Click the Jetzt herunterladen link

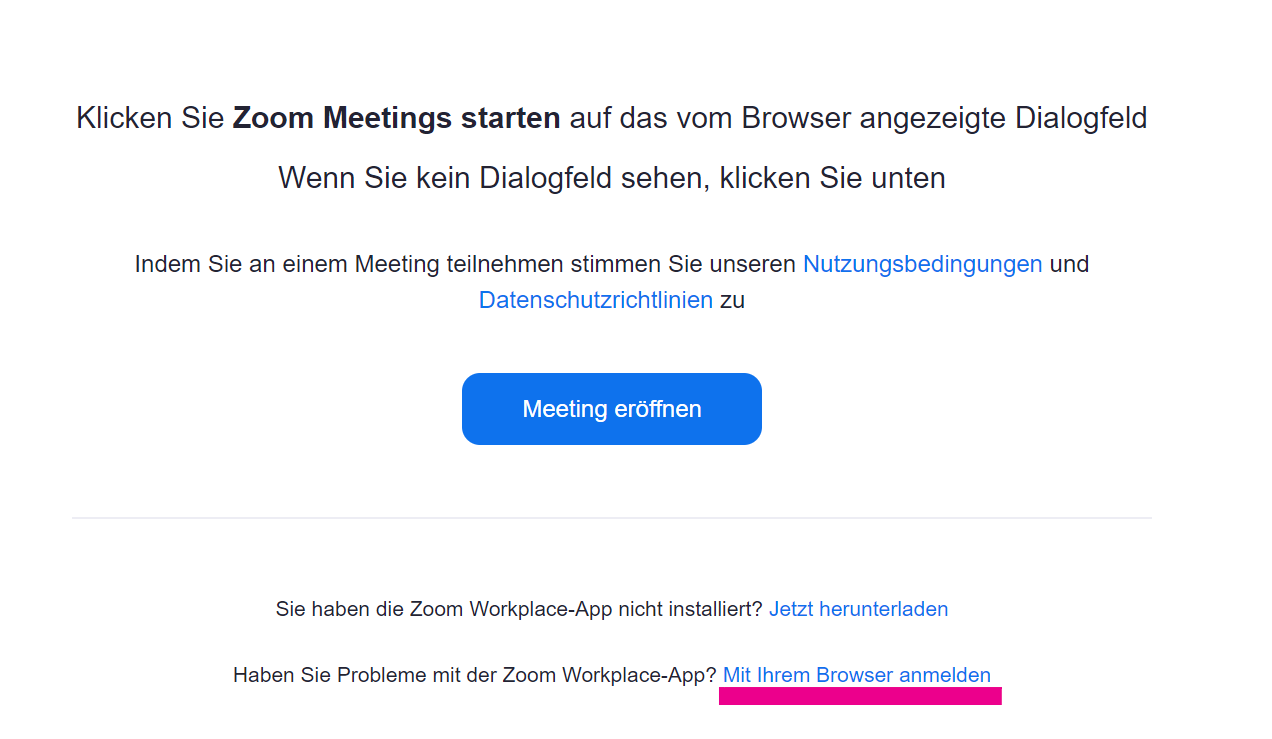pyautogui.click(x=858, y=609)
